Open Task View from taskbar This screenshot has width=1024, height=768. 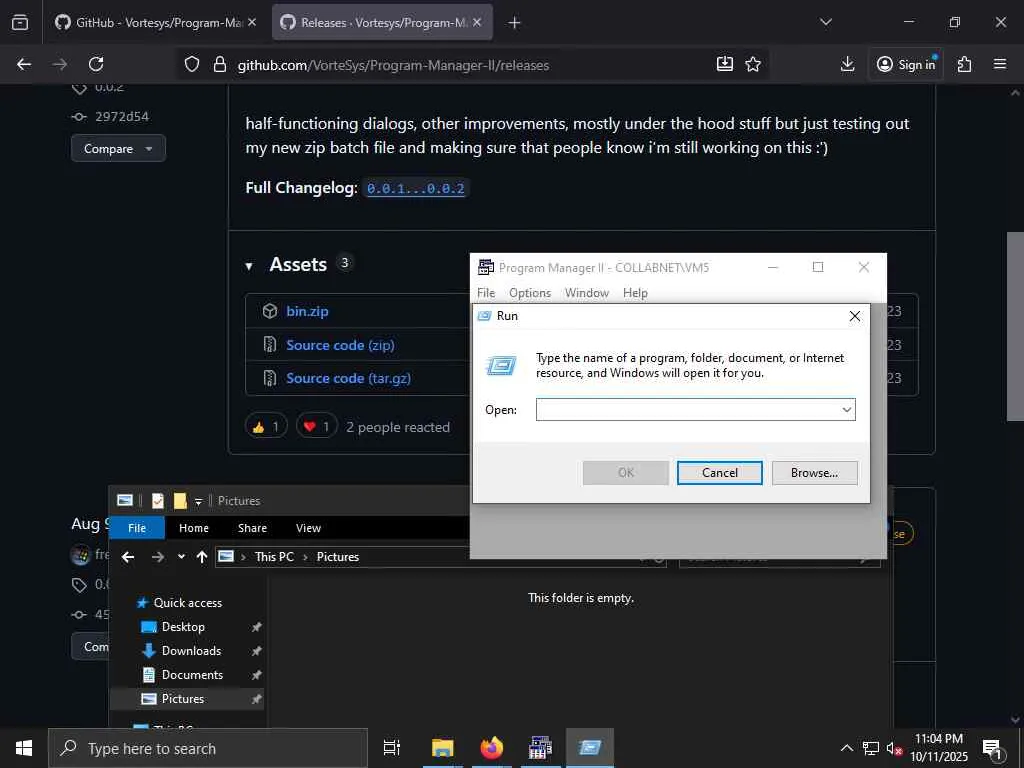tap(391, 748)
